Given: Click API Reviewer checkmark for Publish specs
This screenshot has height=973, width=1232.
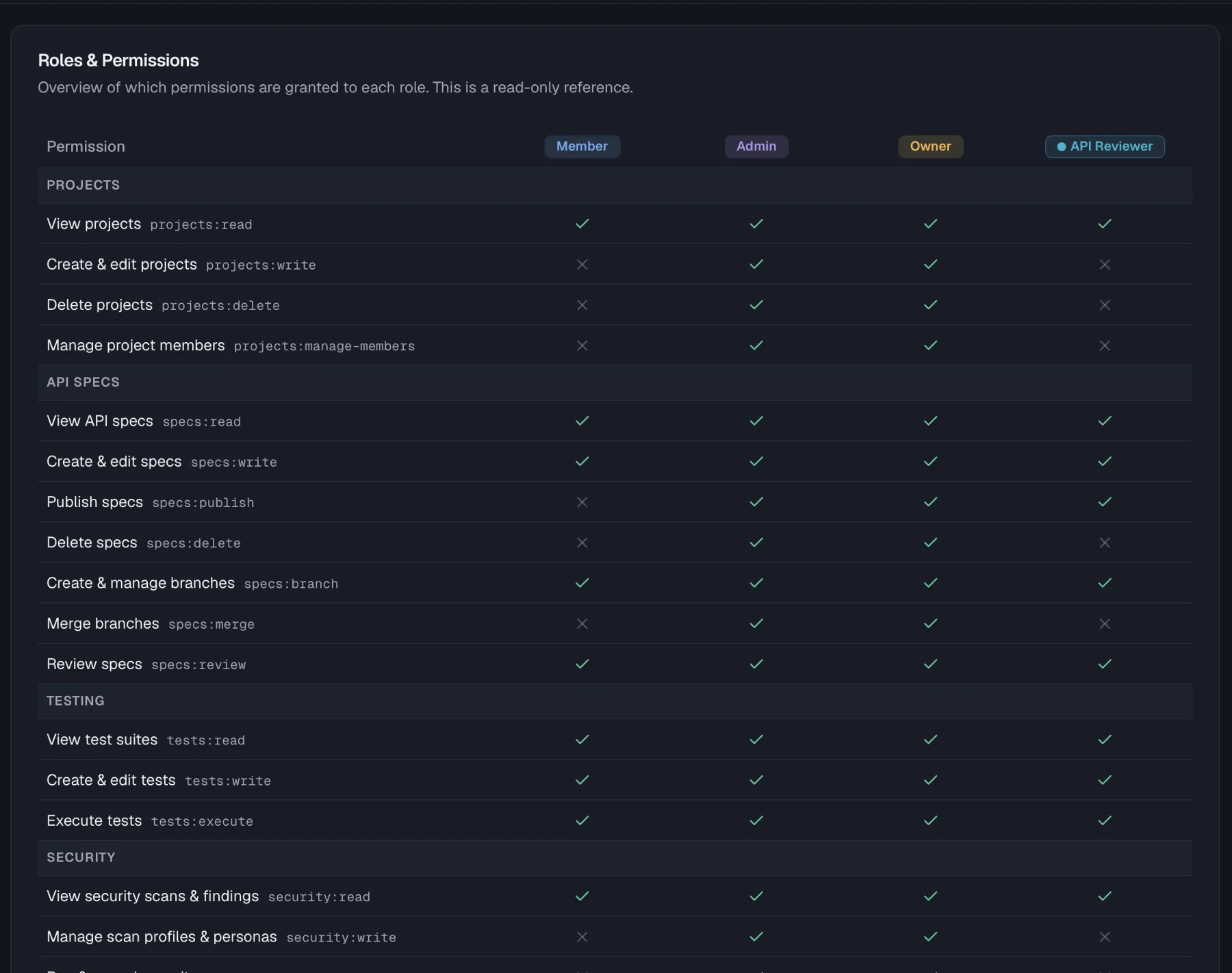Looking at the screenshot, I should pos(1105,502).
